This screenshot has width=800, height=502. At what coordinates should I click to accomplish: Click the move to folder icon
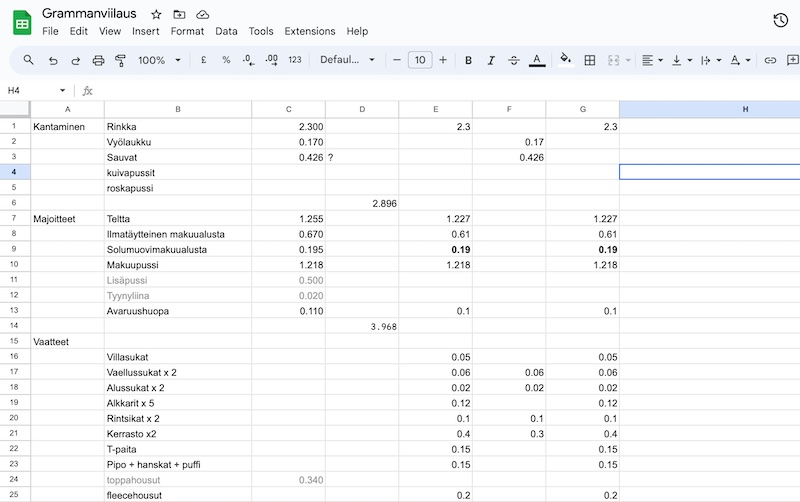[x=179, y=15]
